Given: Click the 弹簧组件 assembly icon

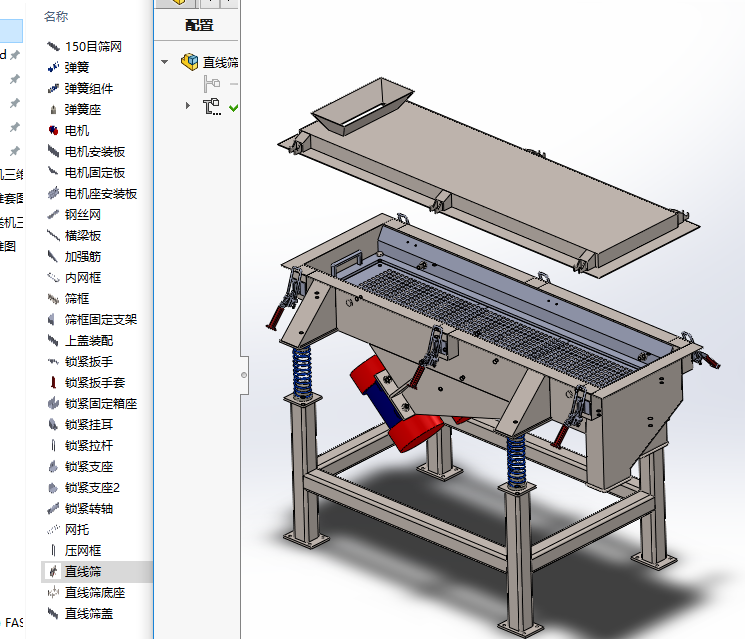Looking at the screenshot, I should (x=53, y=88).
